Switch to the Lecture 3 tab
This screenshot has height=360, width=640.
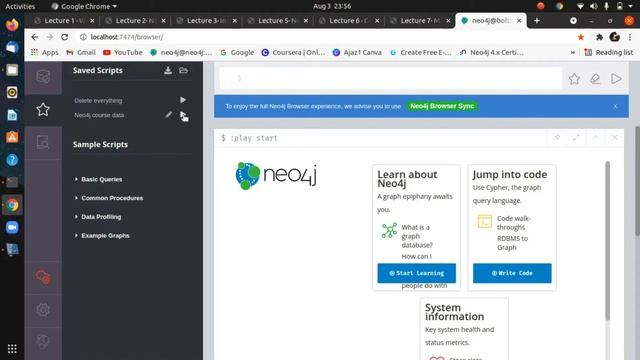coord(206,20)
